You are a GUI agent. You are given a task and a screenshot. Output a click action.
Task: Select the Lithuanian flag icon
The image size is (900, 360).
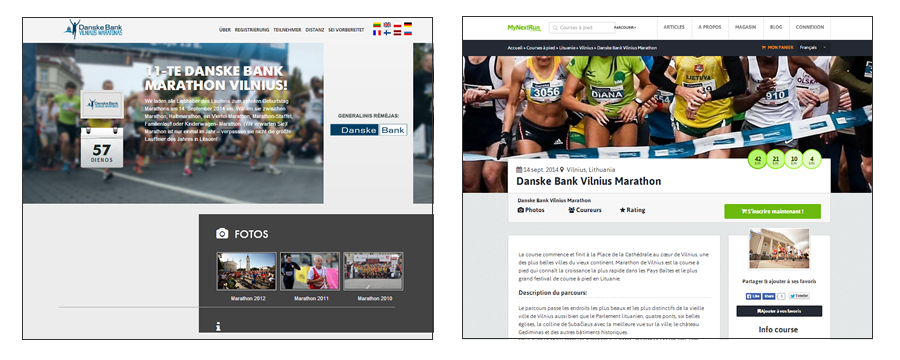[x=377, y=25]
